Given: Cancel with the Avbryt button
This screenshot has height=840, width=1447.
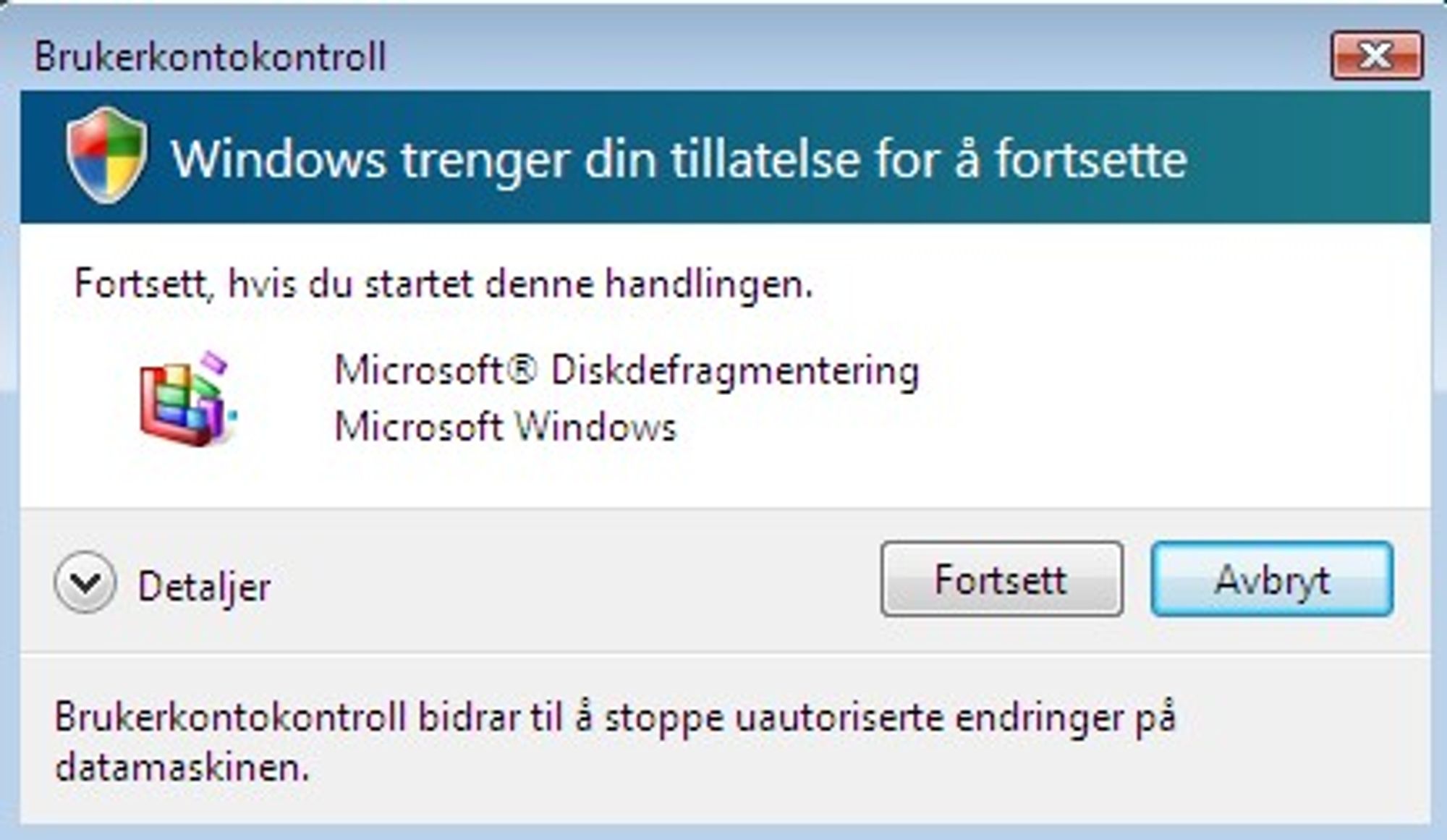Looking at the screenshot, I should [x=1272, y=579].
